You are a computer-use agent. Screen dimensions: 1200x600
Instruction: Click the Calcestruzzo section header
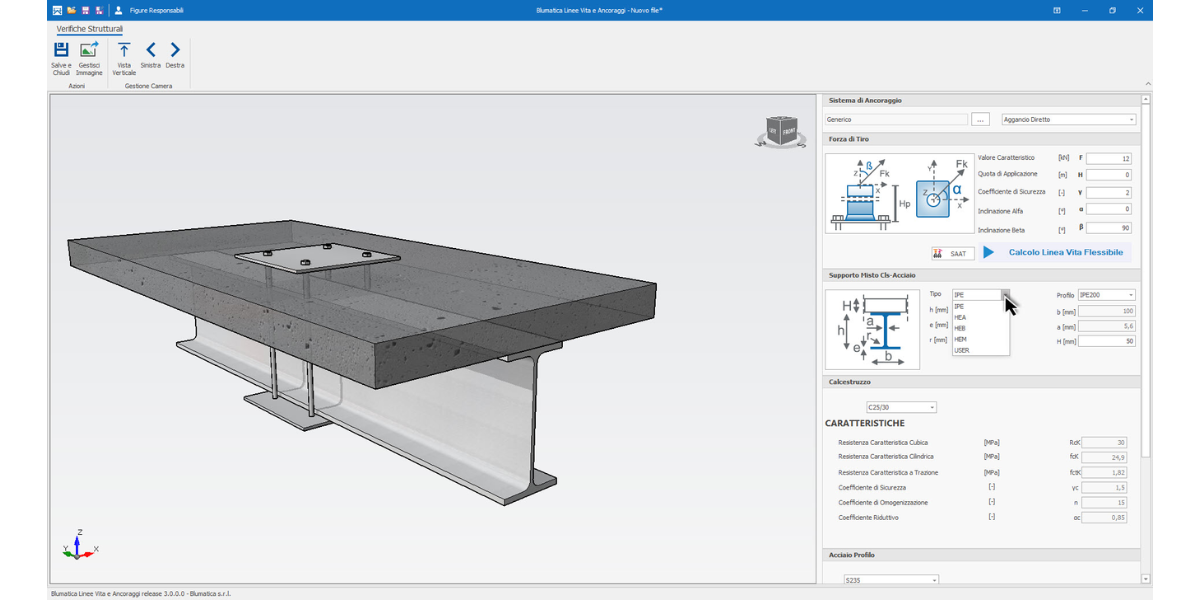[x=981, y=381]
